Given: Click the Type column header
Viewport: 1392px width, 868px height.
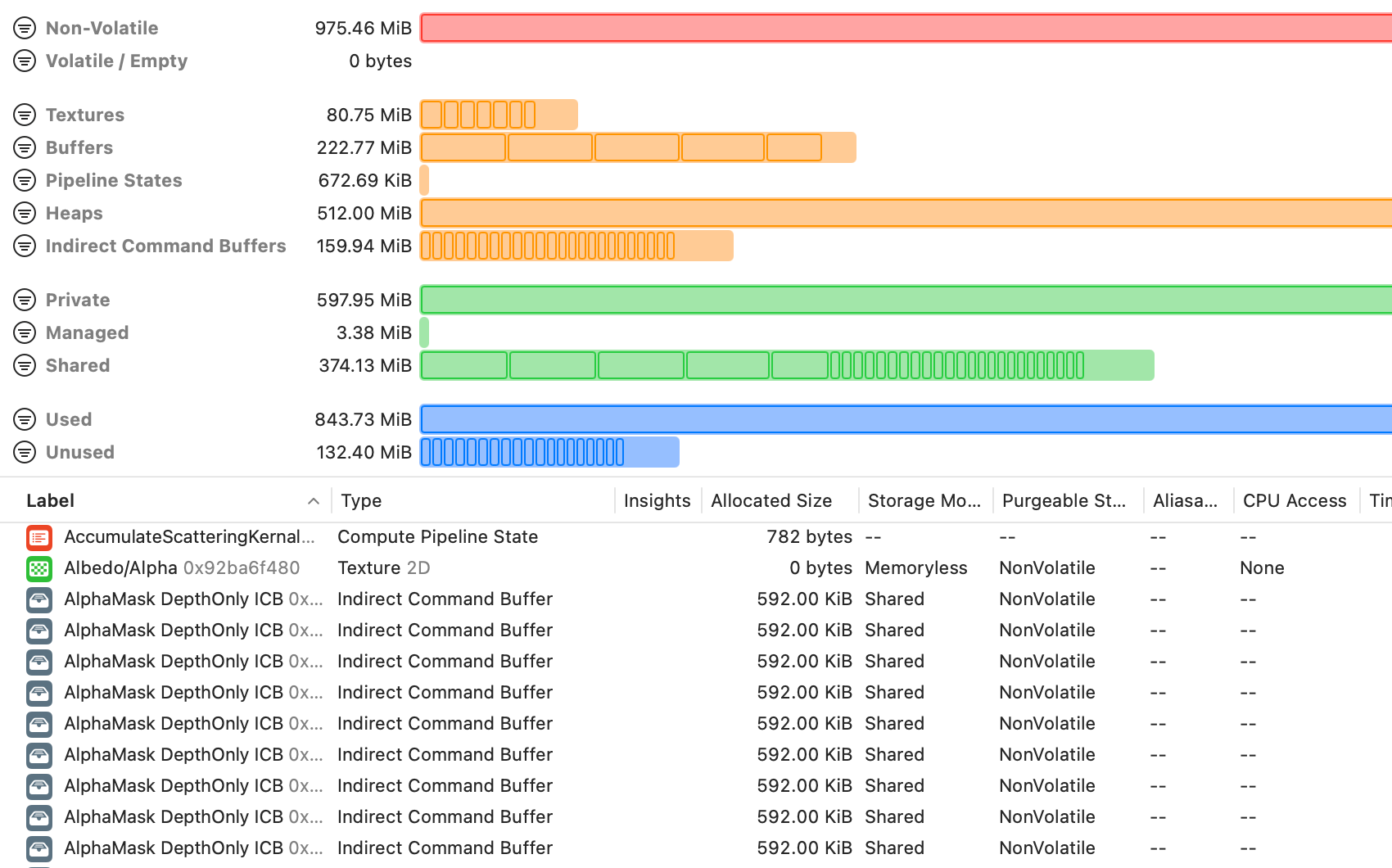Looking at the screenshot, I should (361, 501).
